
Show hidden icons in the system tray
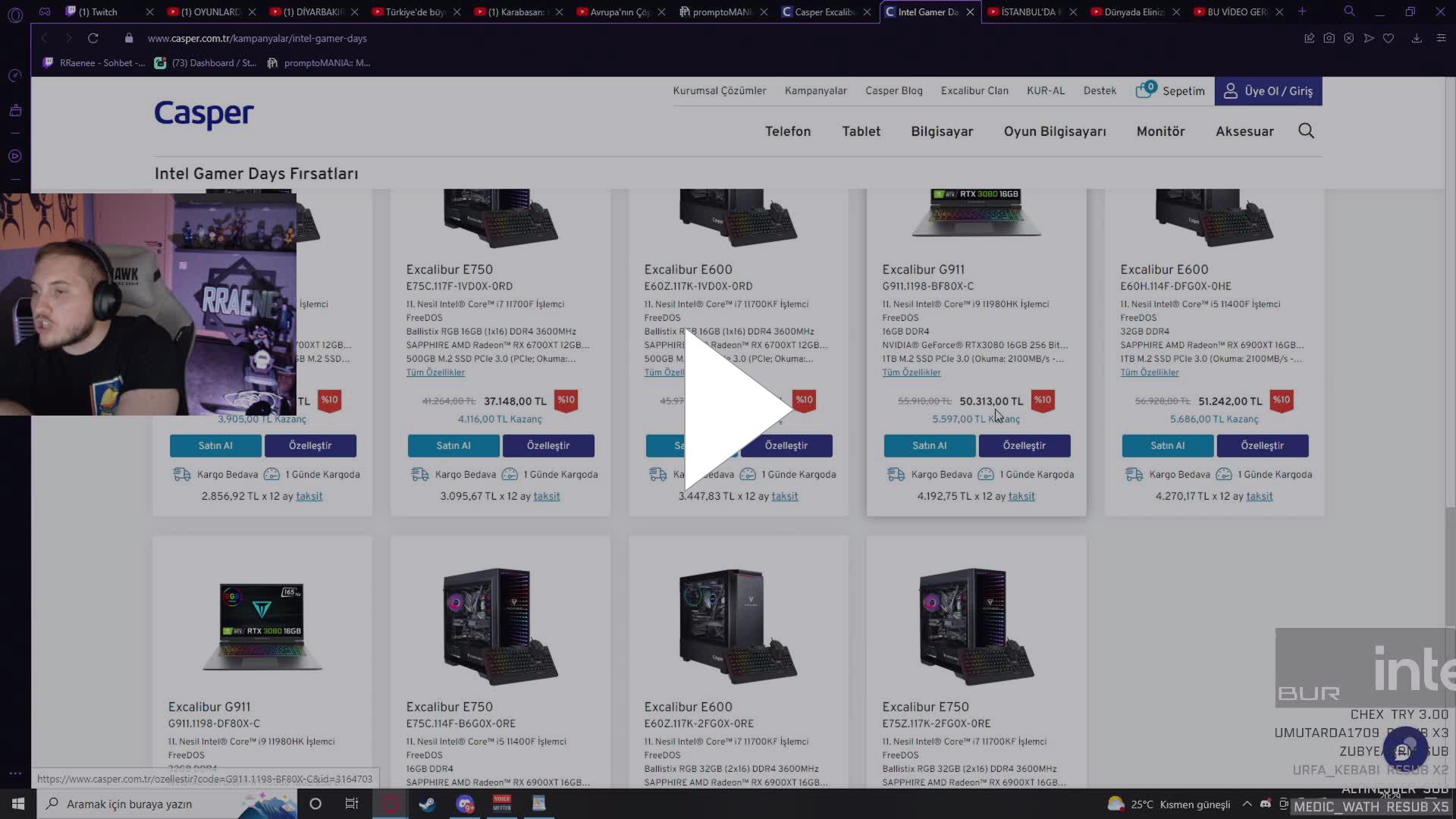click(1247, 804)
